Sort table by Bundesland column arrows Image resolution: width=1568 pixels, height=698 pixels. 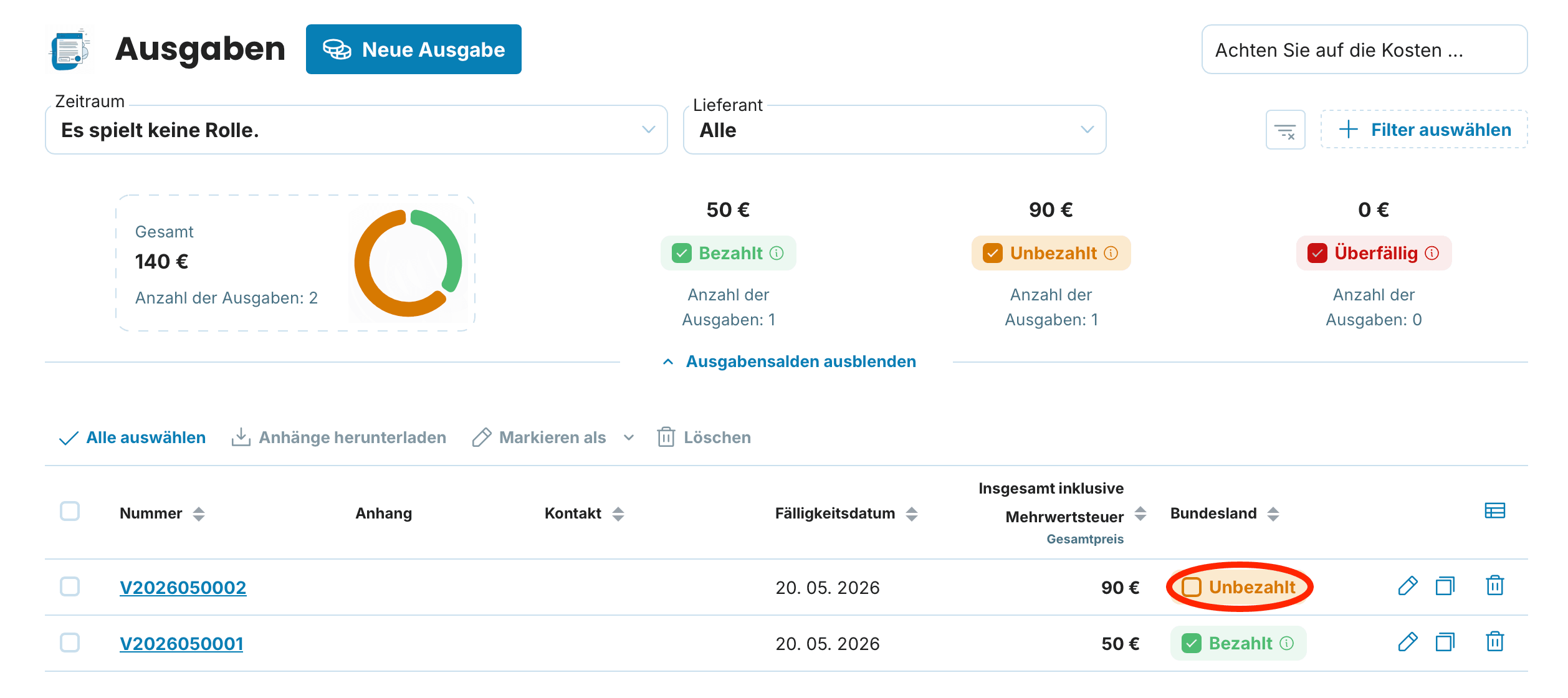pos(1273,514)
